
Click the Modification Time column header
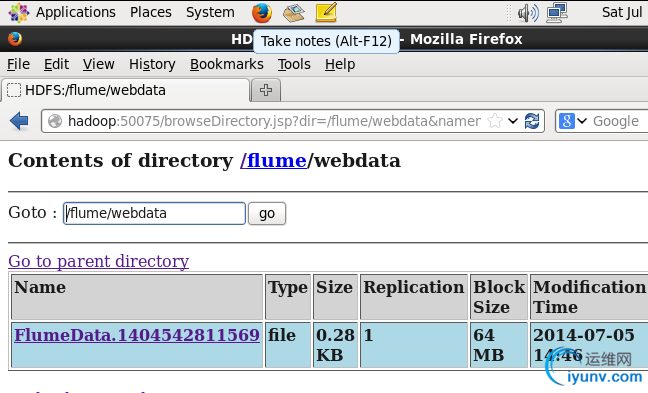point(589,297)
